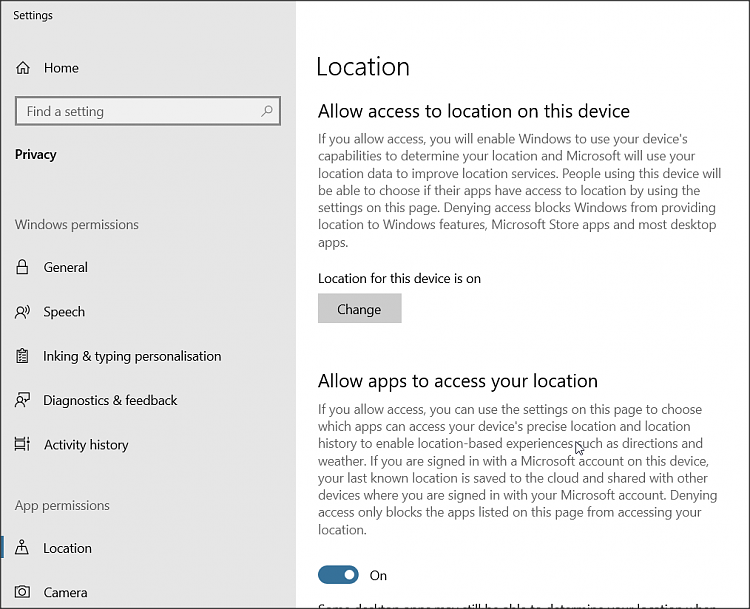Viewport: 750px width, 609px height.
Task: Click the Location icon under App permissions
Action: pyautogui.click(x=23, y=548)
